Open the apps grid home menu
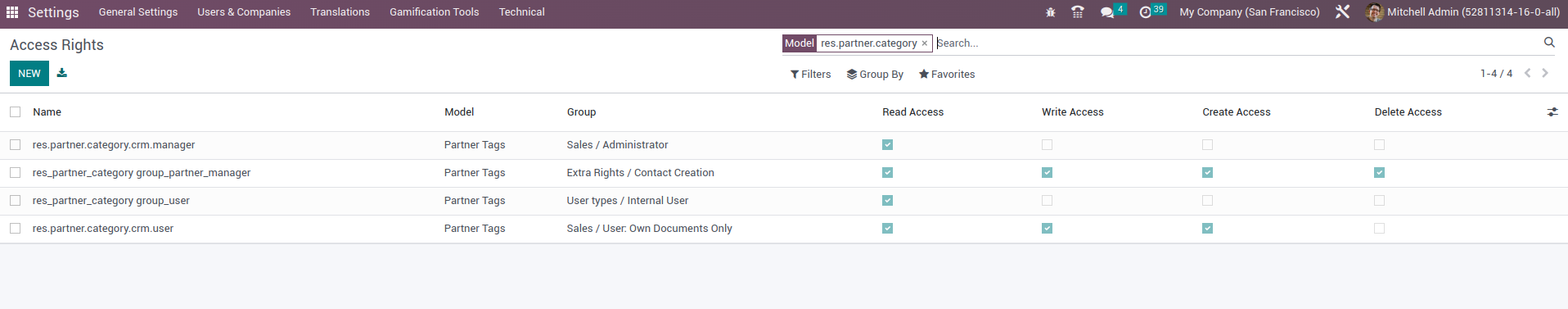This screenshot has width=1568, height=309. pyautogui.click(x=12, y=12)
